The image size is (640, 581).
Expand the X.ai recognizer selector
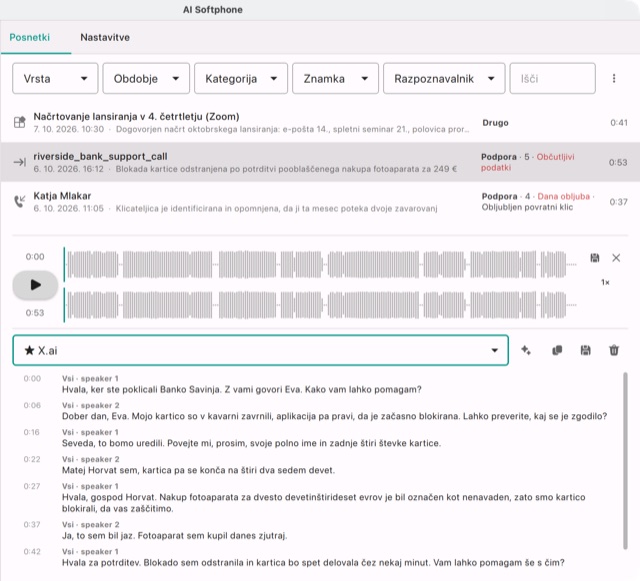(260, 350)
